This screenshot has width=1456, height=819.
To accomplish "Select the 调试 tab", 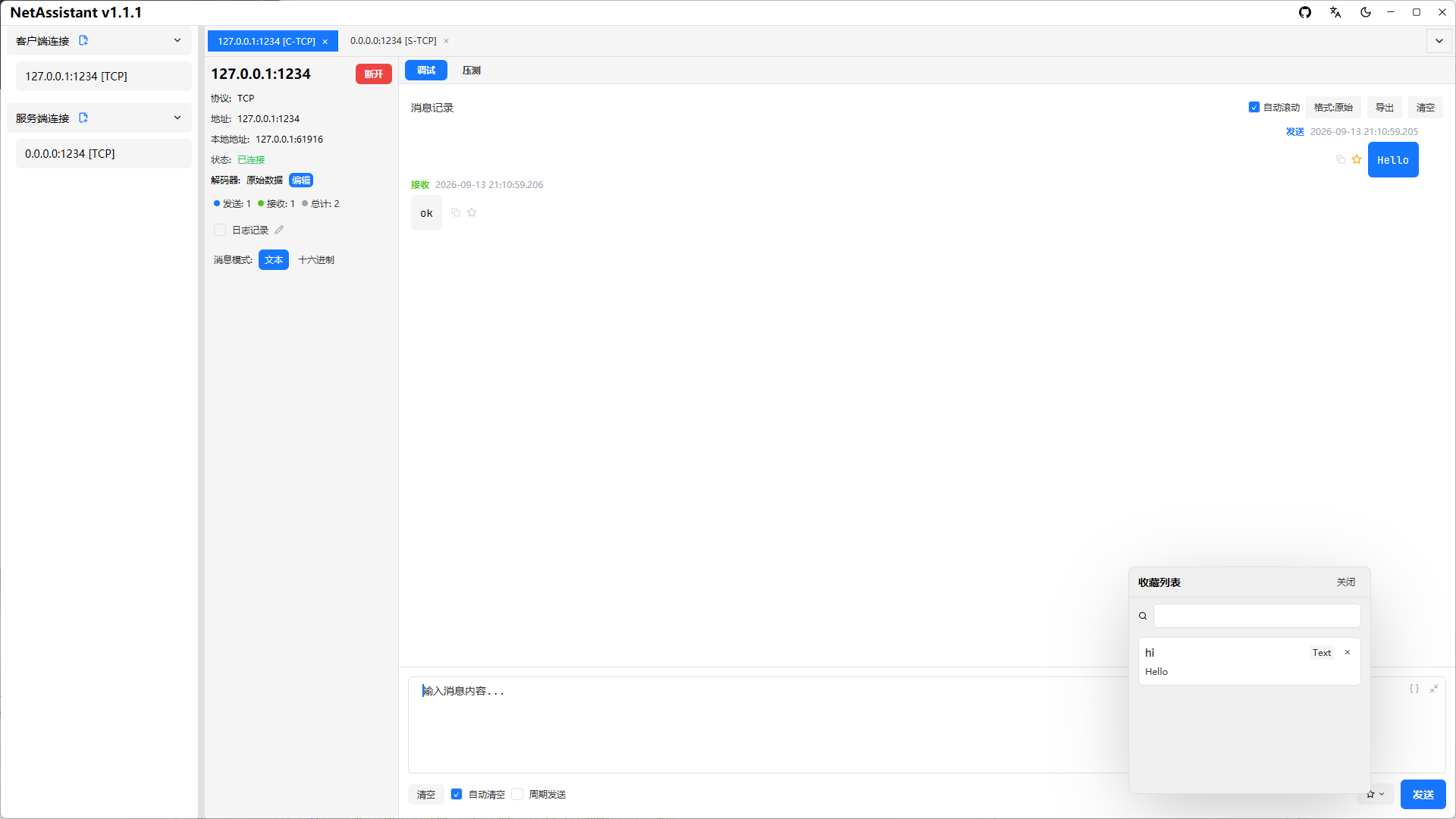I will pyautogui.click(x=426, y=71).
